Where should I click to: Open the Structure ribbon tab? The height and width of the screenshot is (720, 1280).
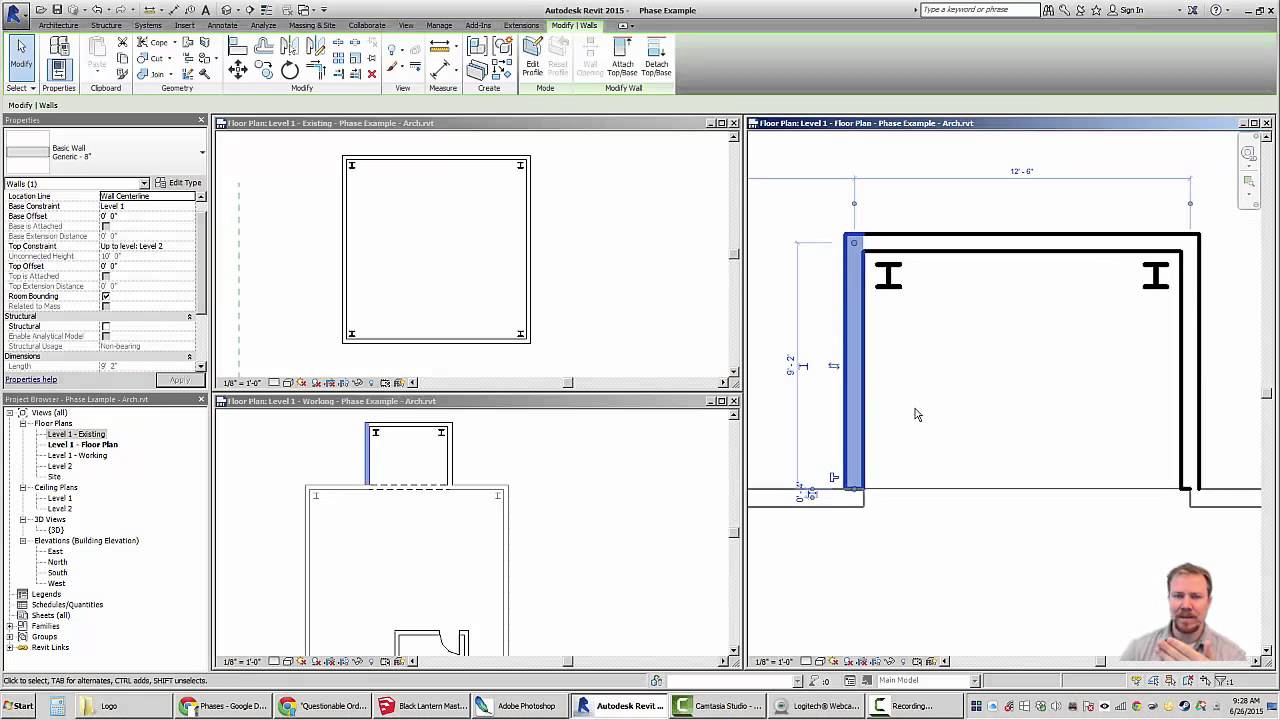click(106, 25)
